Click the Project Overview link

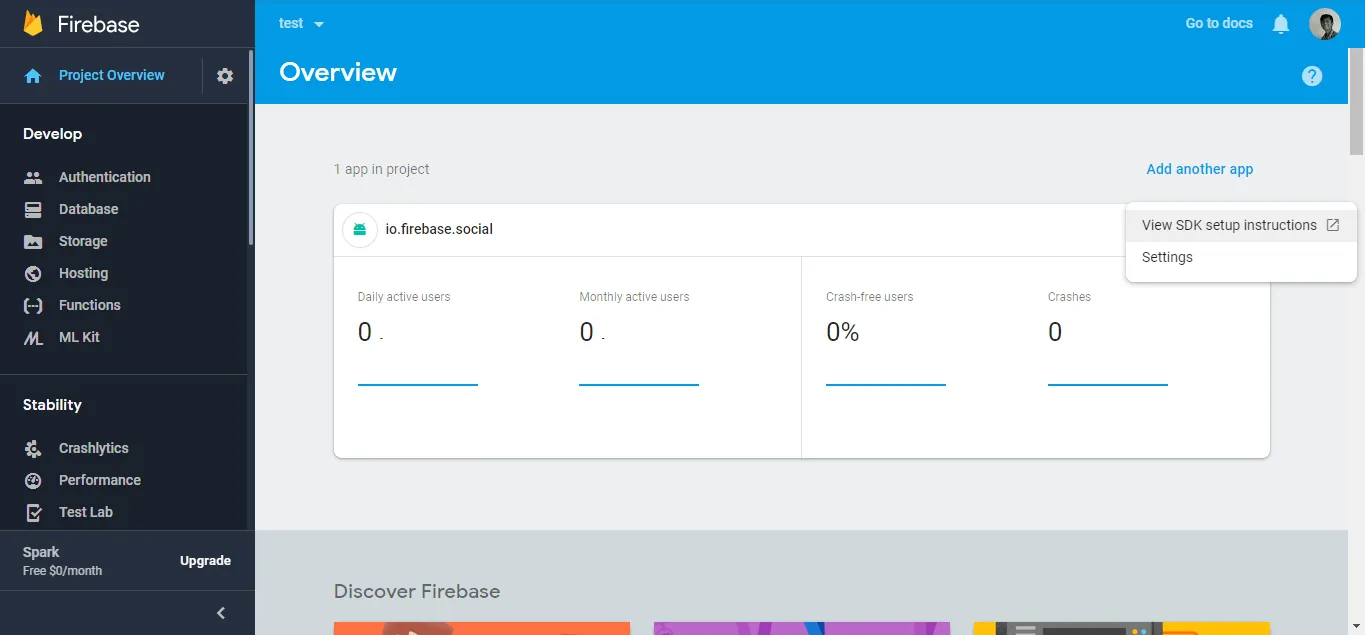tap(111, 75)
